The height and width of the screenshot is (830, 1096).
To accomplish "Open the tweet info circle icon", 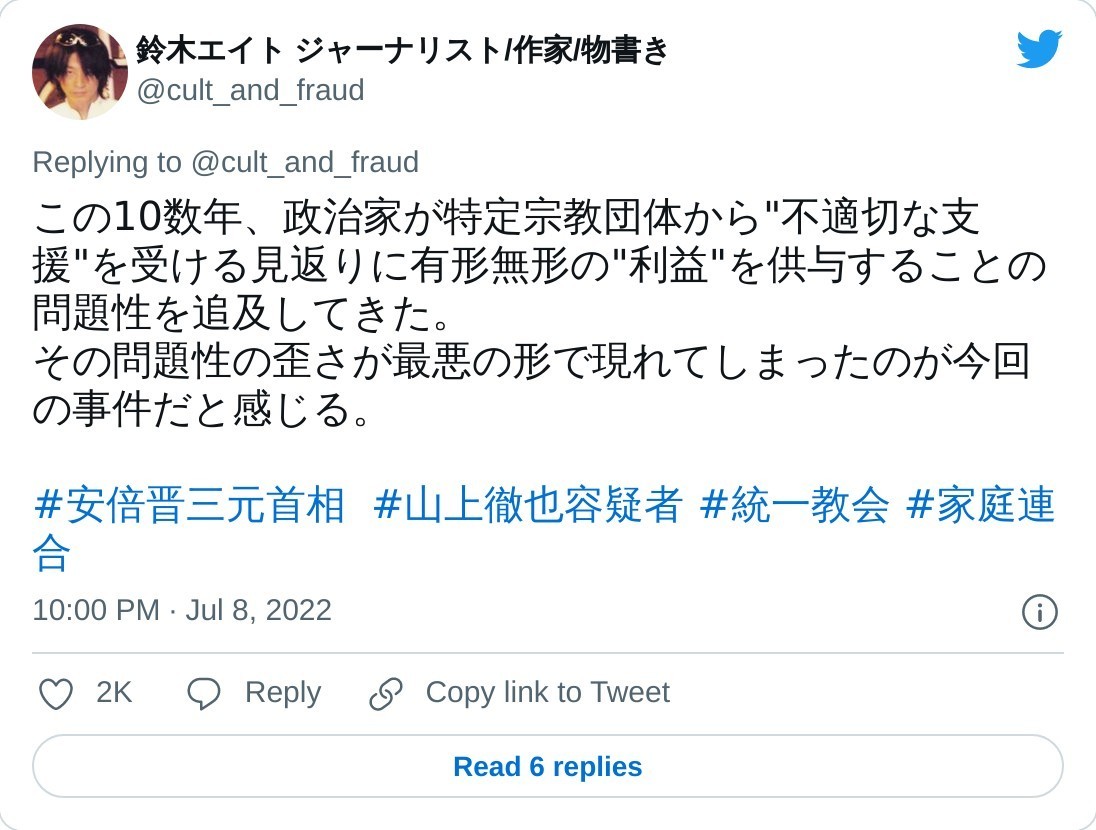I will click(1039, 612).
